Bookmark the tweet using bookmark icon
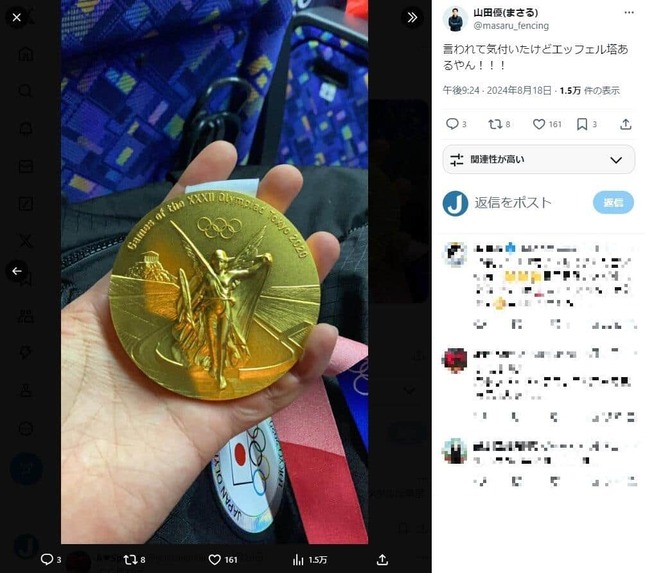The height and width of the screenshot is (573, 645). 582,124
